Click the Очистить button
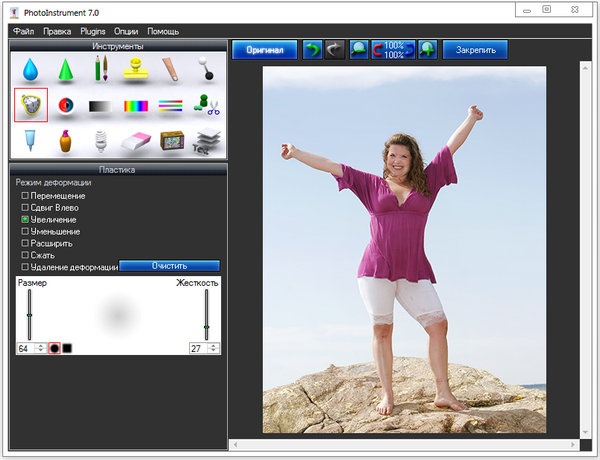 168,266
